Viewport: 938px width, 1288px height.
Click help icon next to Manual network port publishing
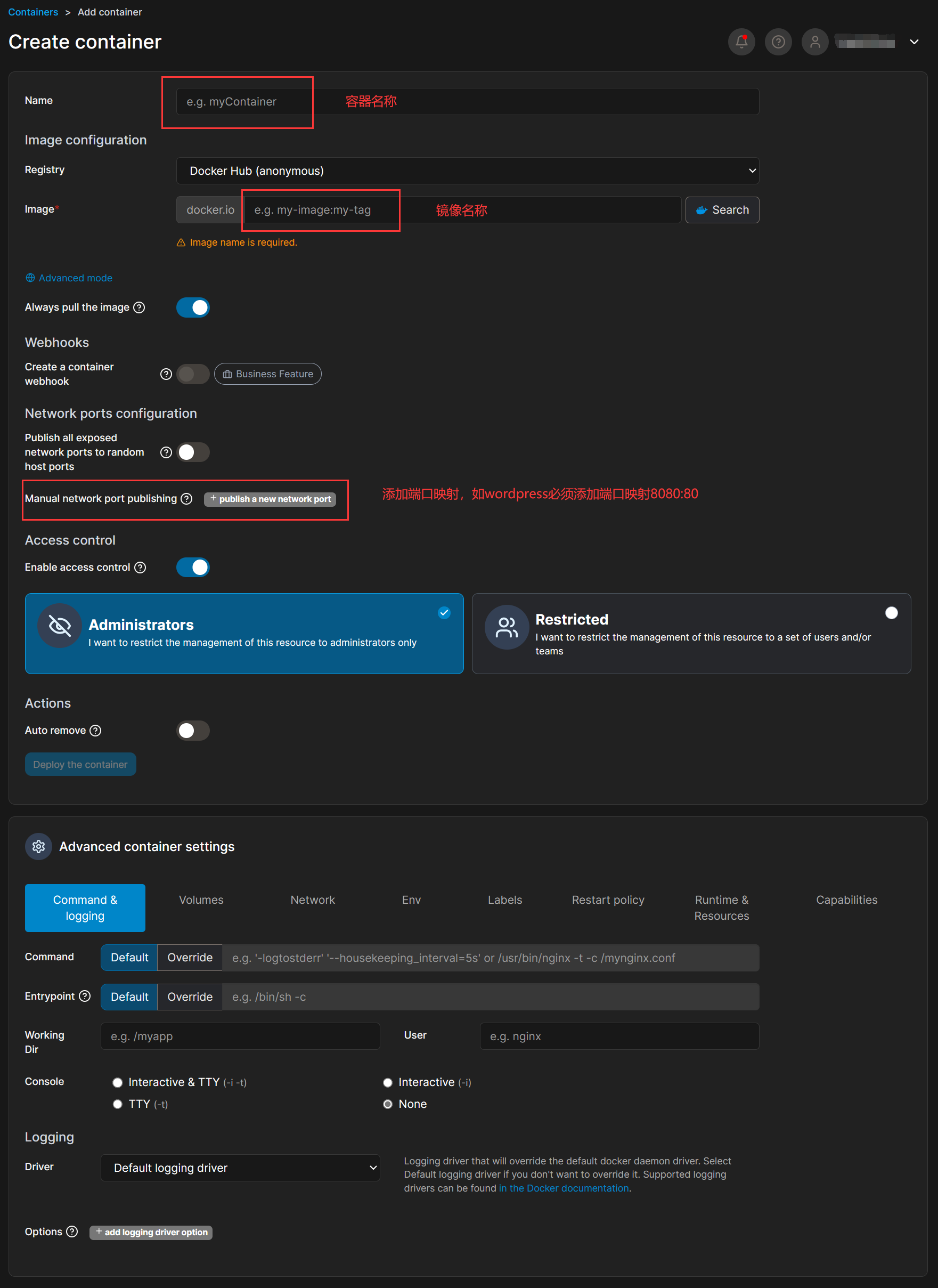[x=186, y=499]
